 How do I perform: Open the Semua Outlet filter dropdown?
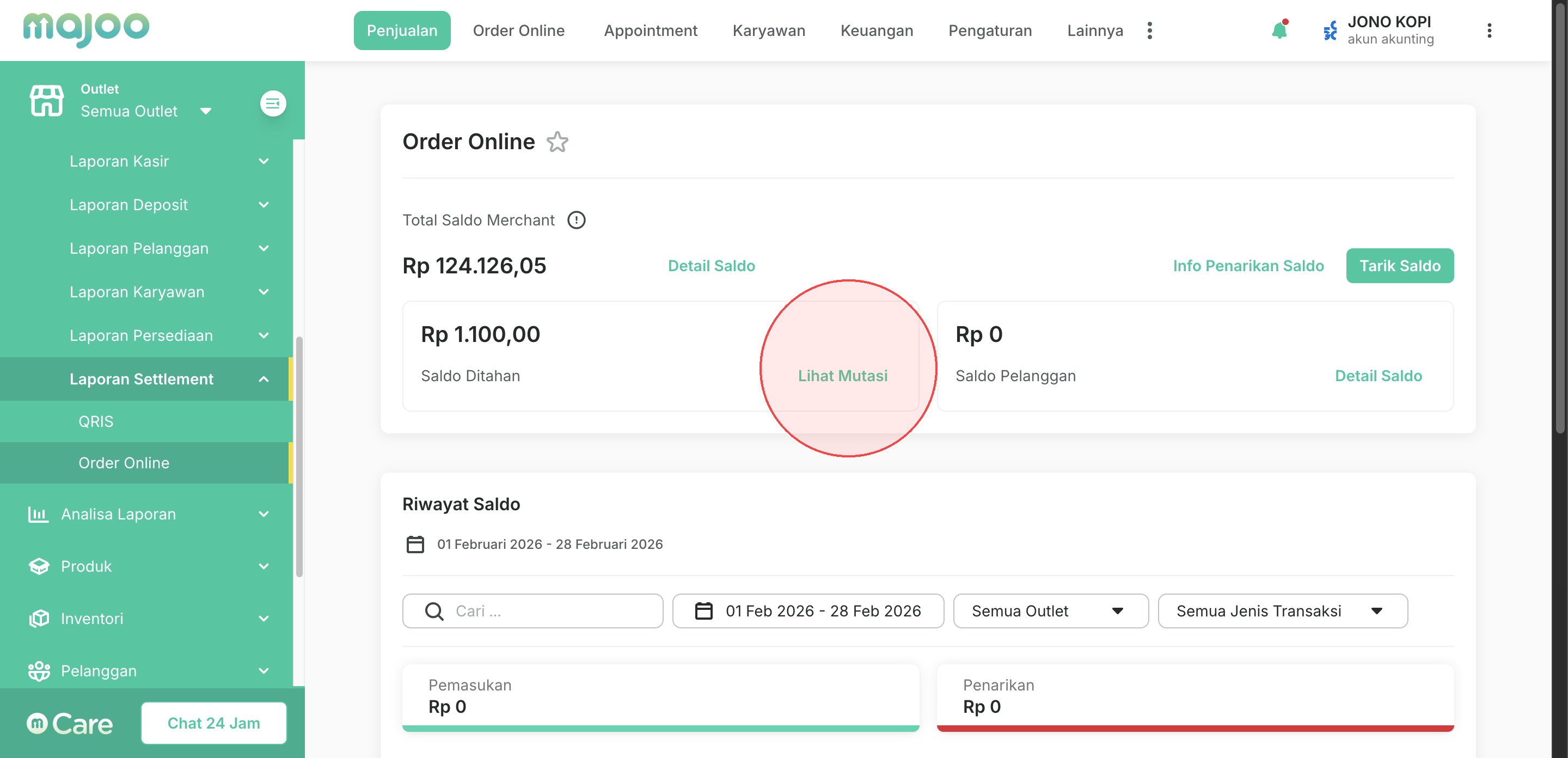point(1050,610)
